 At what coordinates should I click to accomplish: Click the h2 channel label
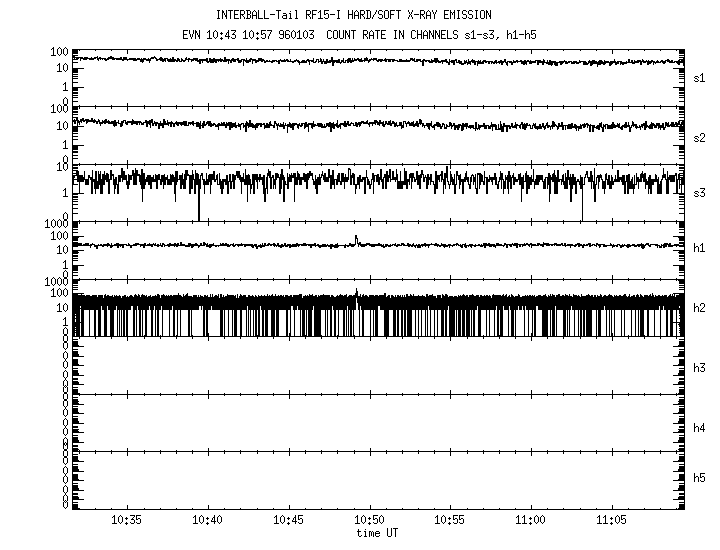(700, 308)
